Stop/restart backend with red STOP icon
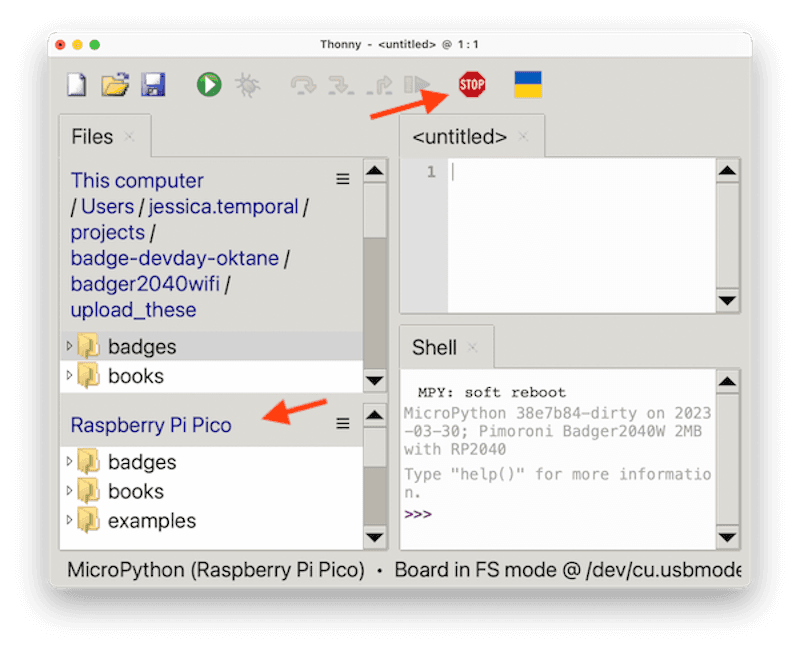800x651 pixels. click(472, 85)
